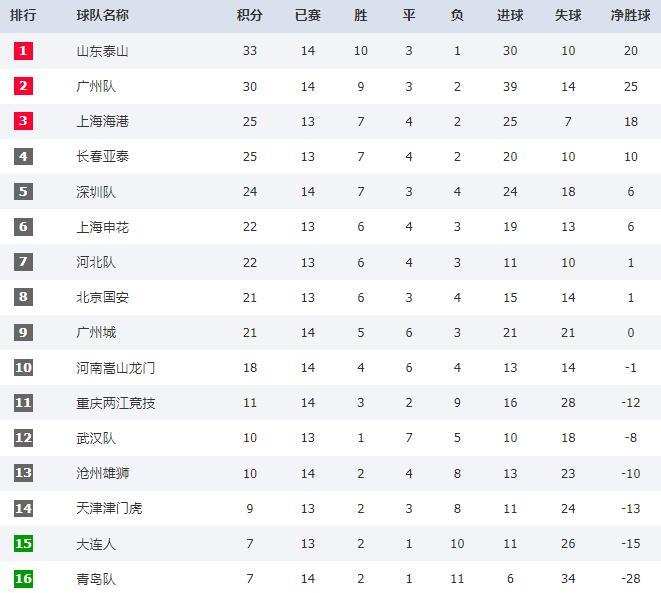
Task: Open team 上海海港
Action: (102, 121)
